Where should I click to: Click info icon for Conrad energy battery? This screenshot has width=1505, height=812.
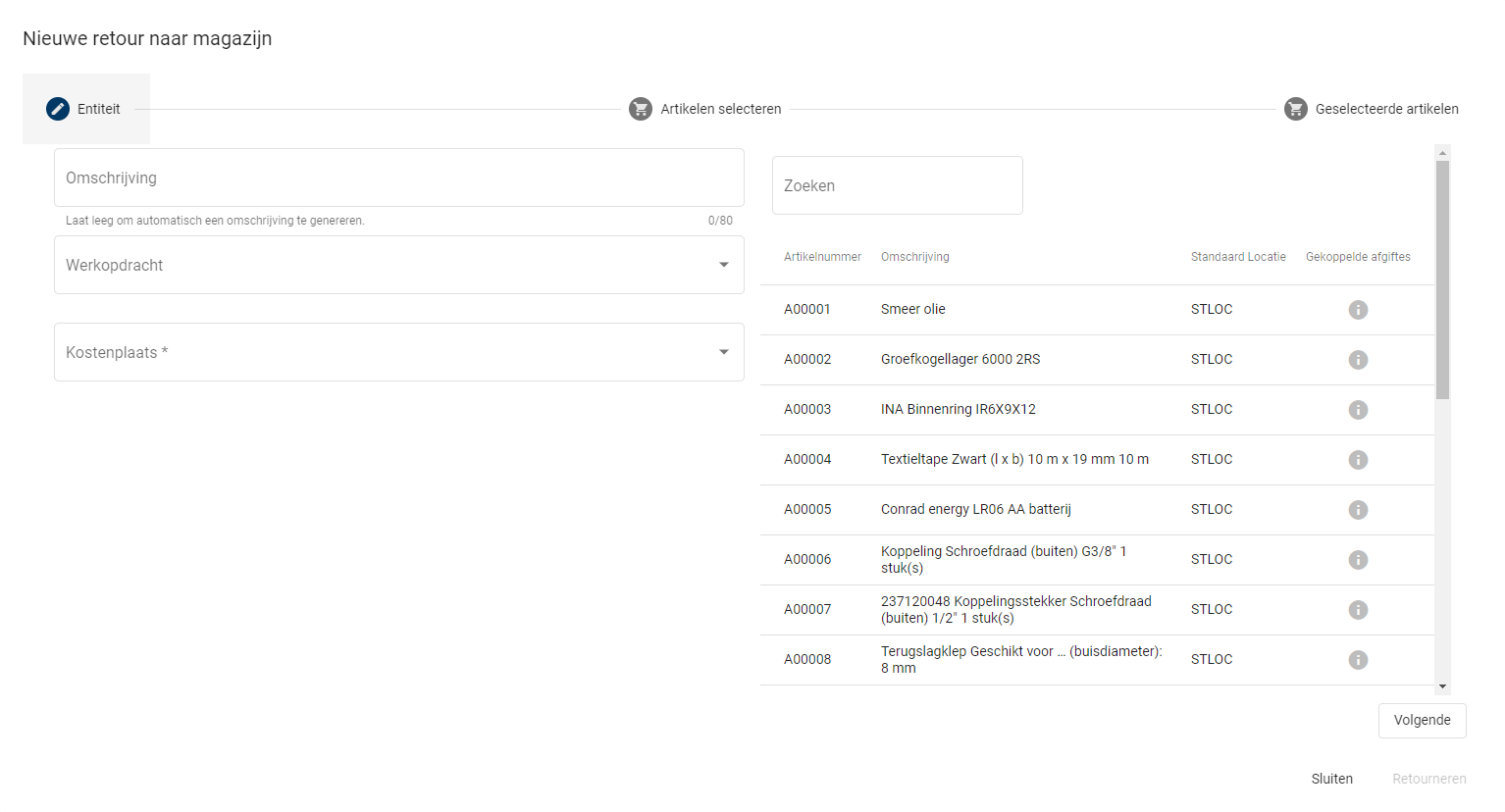point(1358,510)
